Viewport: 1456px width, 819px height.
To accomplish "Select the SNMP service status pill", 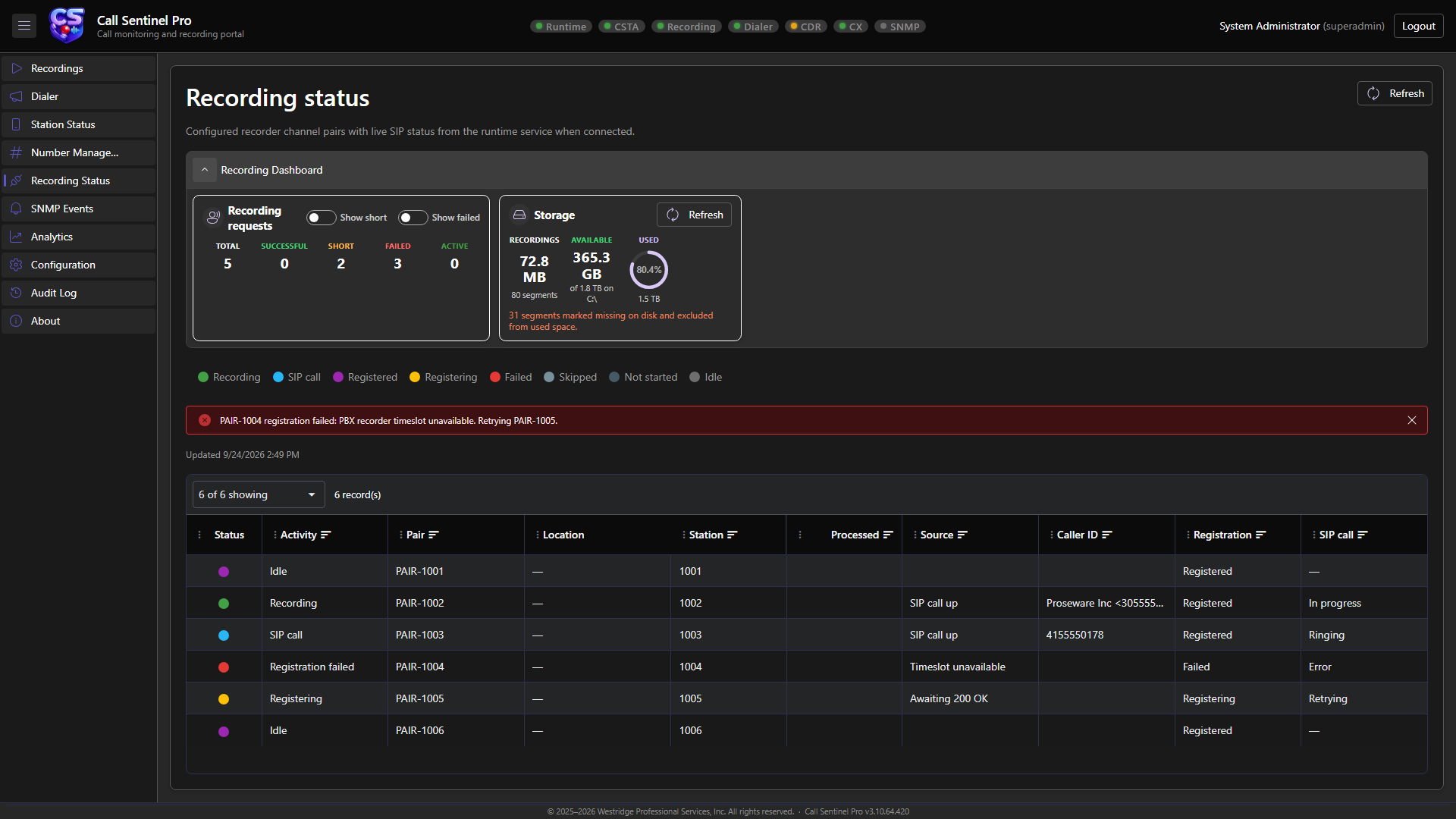I will coord(899,27).
